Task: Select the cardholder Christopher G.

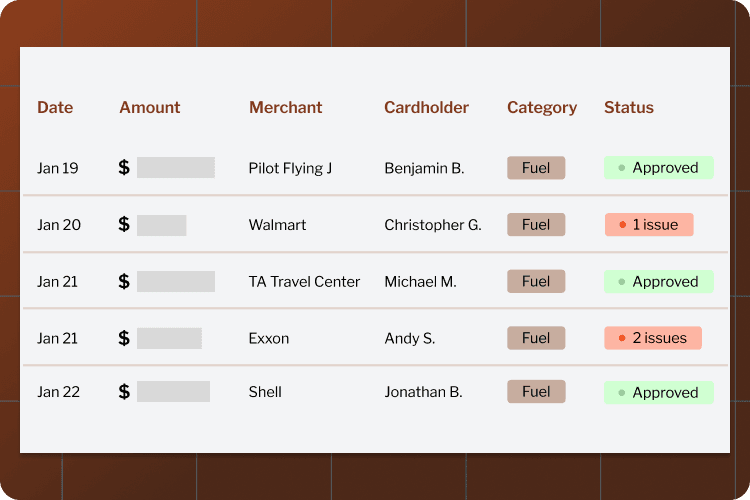Action: pos(433,225)
